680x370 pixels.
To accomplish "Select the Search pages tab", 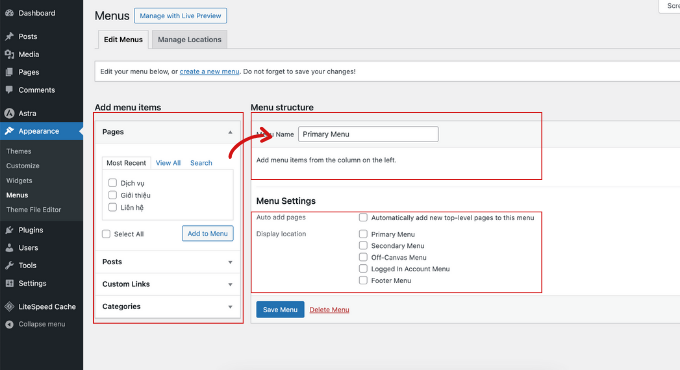I will [x=201, y=163].
